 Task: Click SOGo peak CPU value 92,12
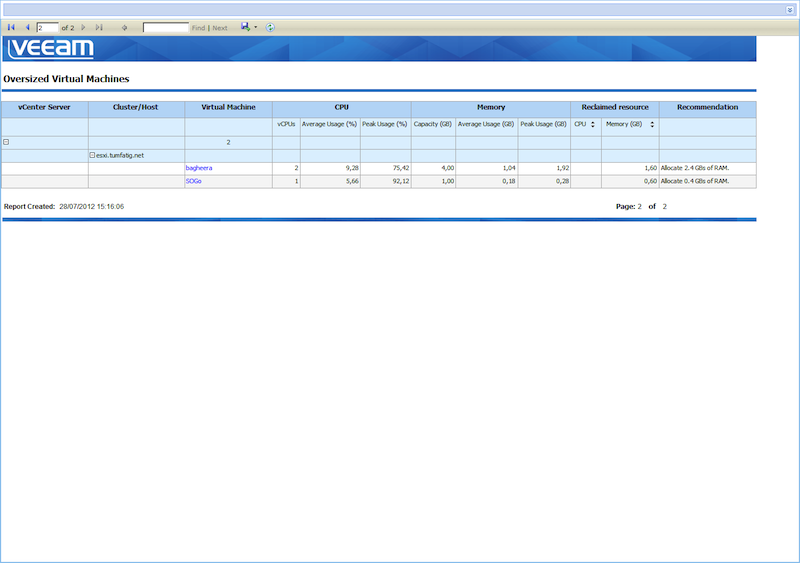(x=401, y=181)
